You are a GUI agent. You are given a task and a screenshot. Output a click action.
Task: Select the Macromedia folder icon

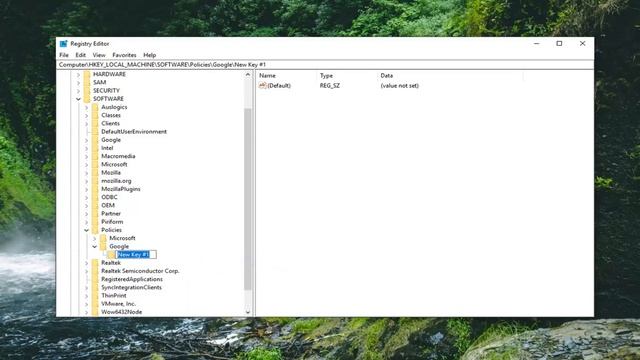click(95, 156)
